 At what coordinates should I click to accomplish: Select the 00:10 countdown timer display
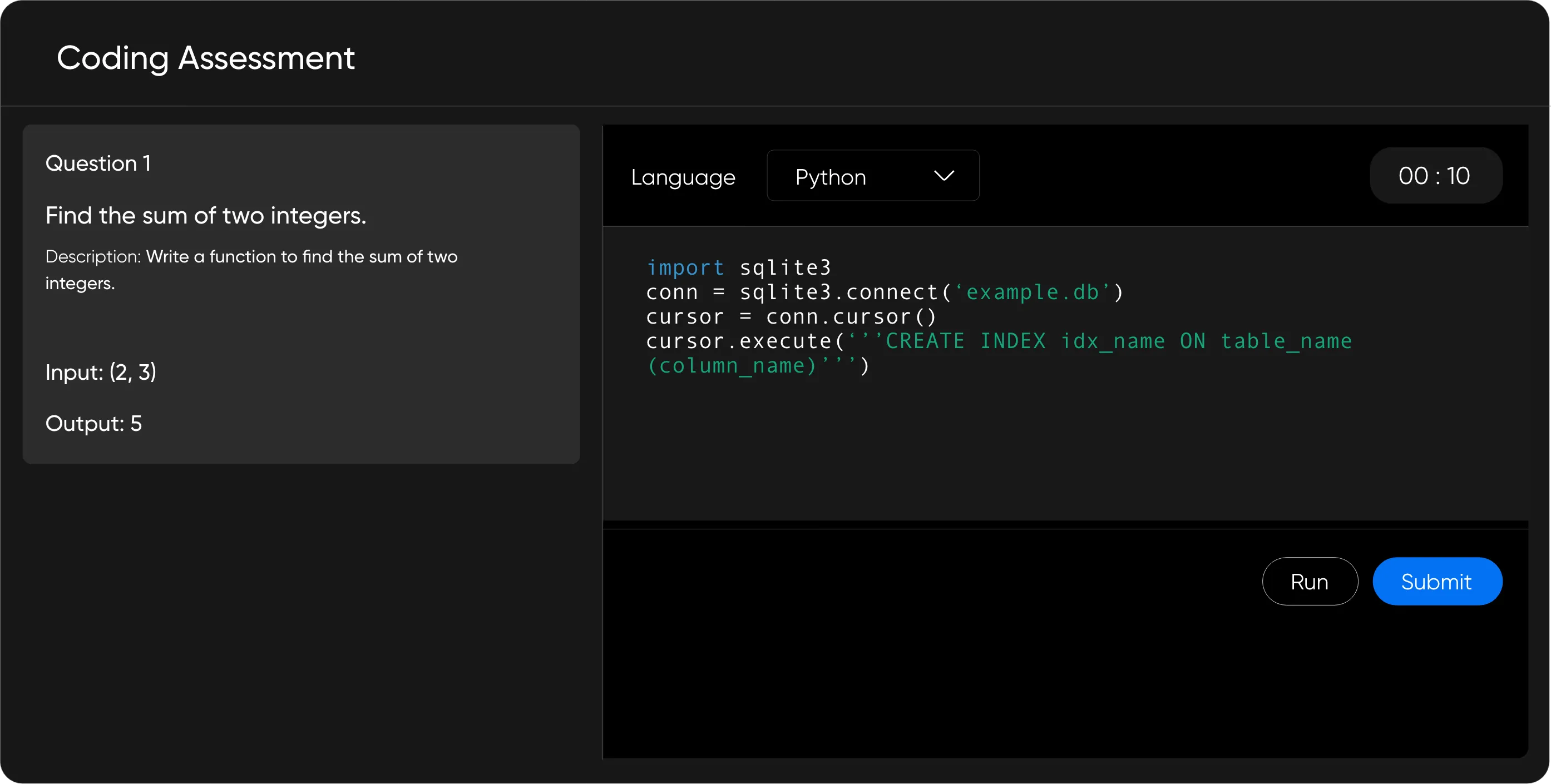[x=1435, y=175]
